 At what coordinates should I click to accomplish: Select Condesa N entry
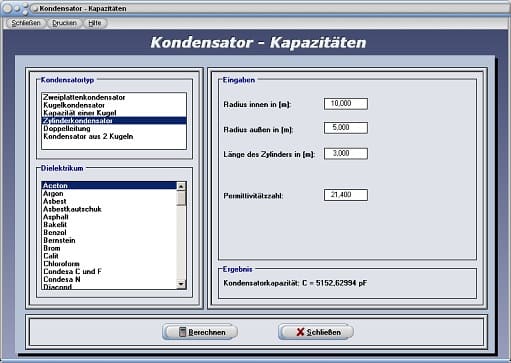tap(109, 279)
